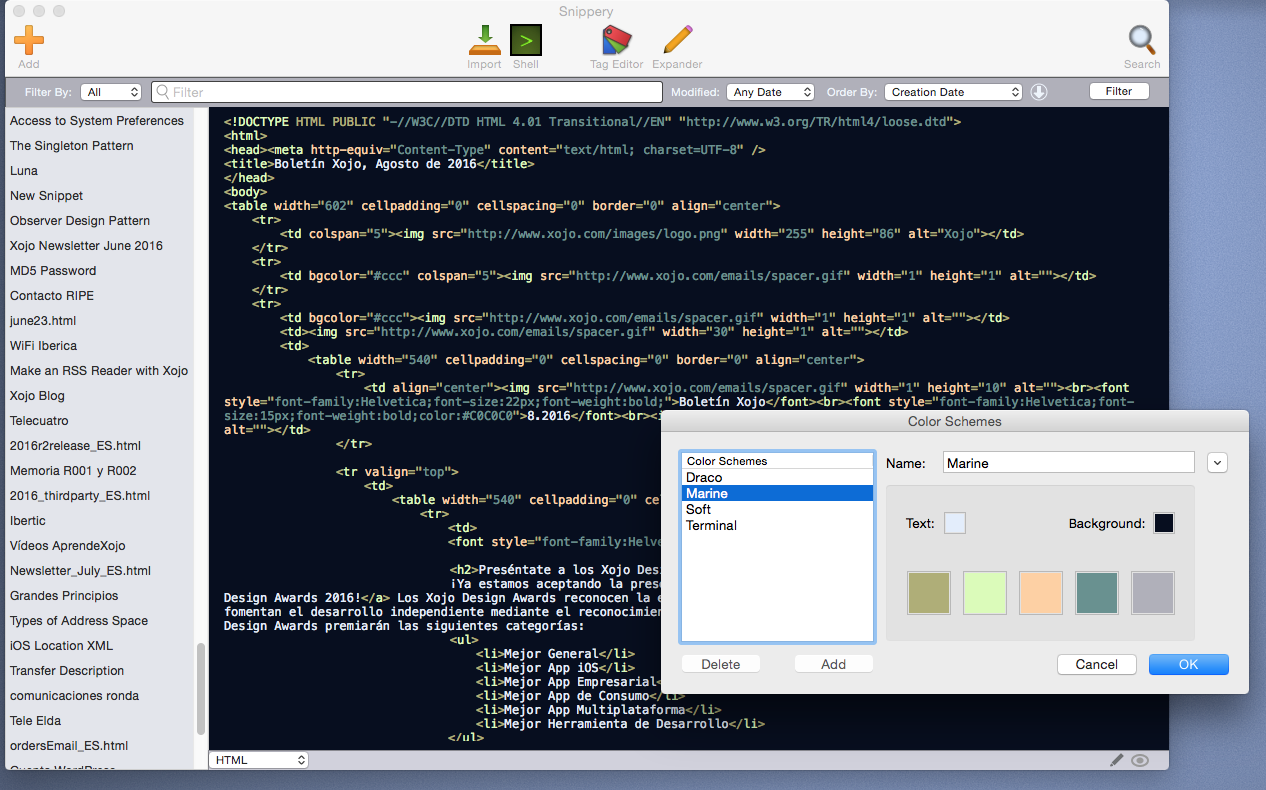The image size is (1266, 790).
Task: Open the Tag Editor
Action: click(617, 40)
